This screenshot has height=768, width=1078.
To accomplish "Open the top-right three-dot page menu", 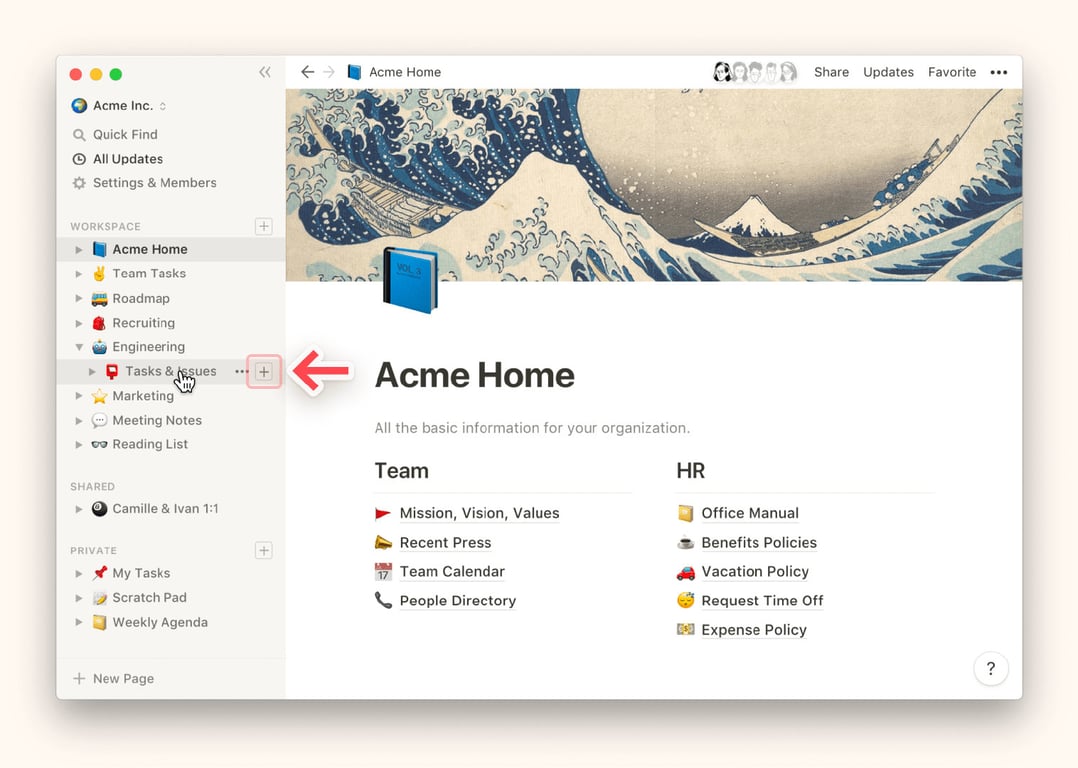I will [x=998, y=72].
